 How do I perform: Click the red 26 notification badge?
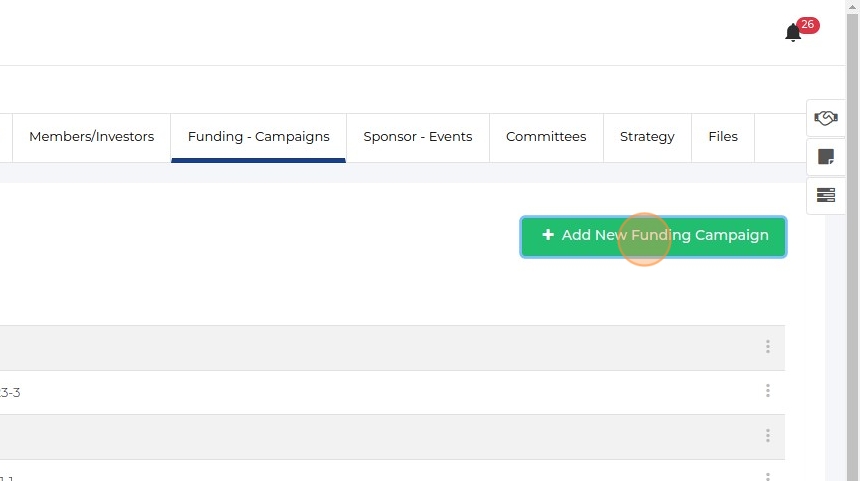pos(808,25)
